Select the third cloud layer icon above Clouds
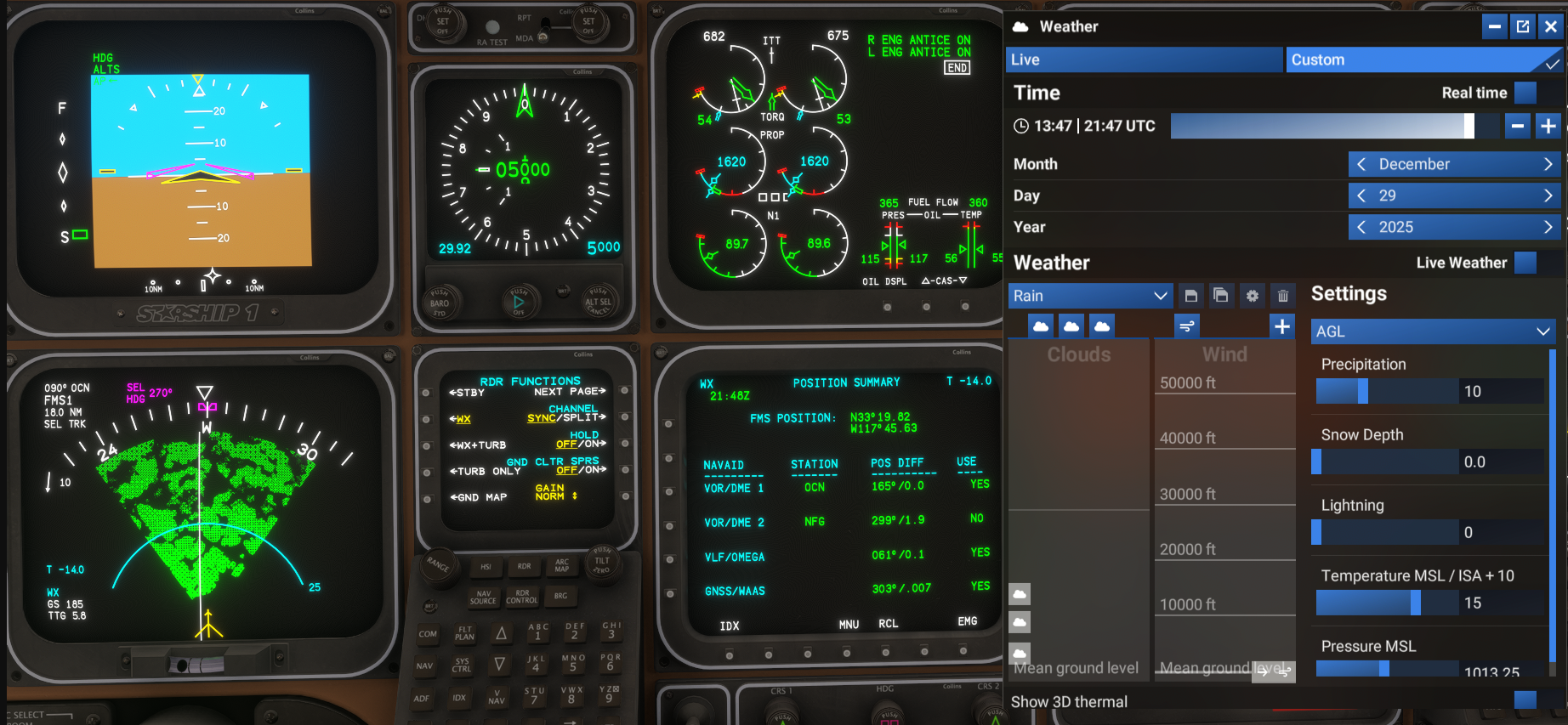This screenshot has width=1568, height=725. [x=1102, y=326]
